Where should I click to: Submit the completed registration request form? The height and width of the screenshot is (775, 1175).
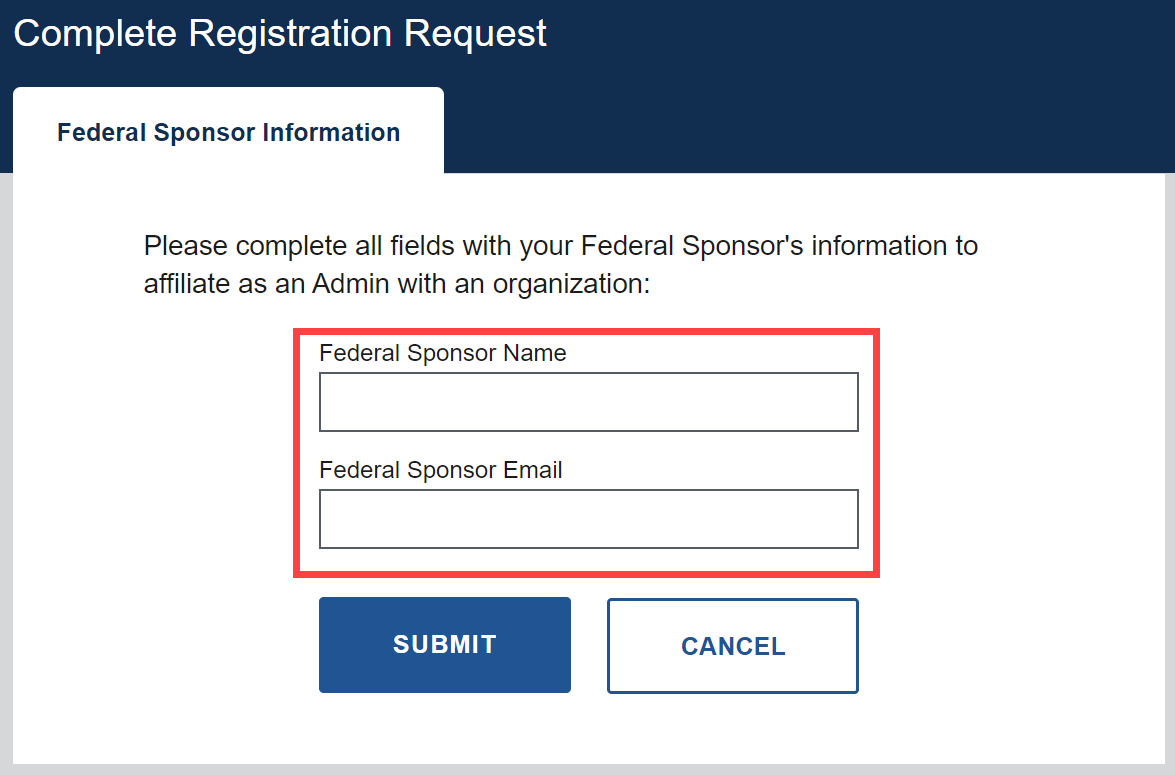[444, 644]
